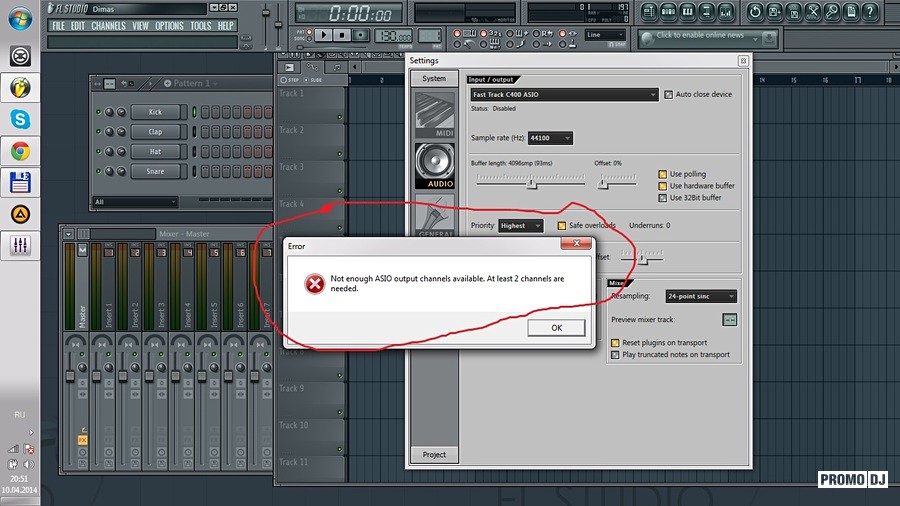Click the Clap channel button
Image resolution: width=900 pixels, height=506 pixels.
tap(156, 131)
